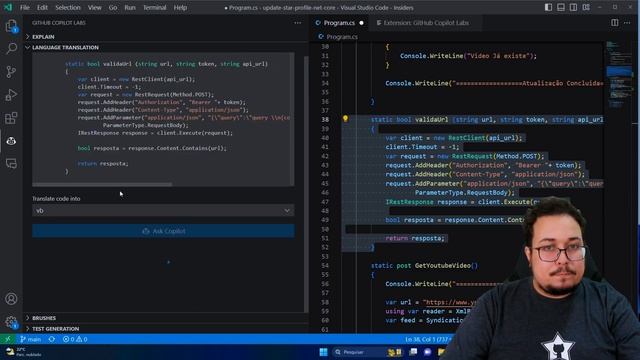Click the VS Code Insiders logo icon
The height and width of the screenshot is (360, 640).
click(8, 7)
